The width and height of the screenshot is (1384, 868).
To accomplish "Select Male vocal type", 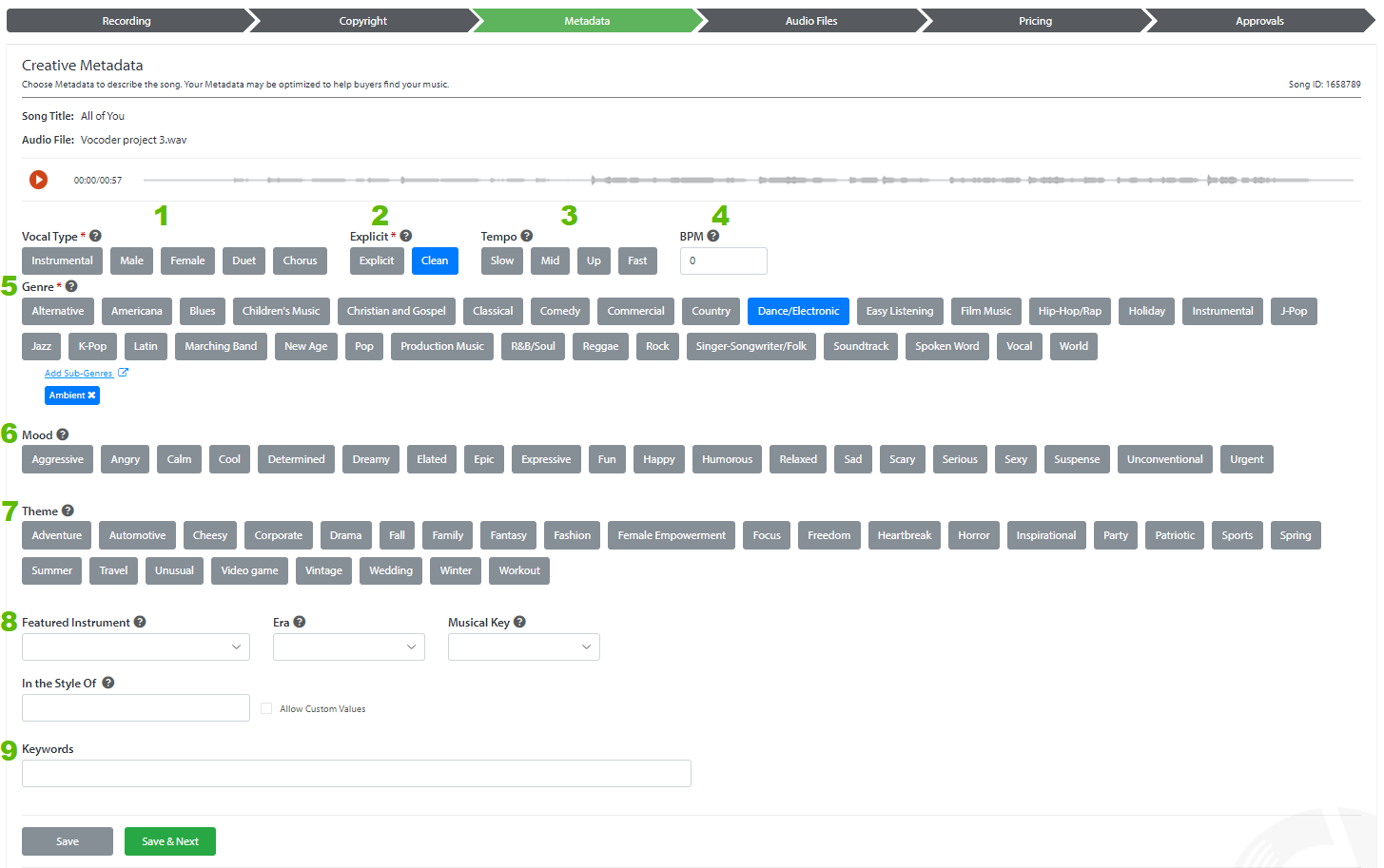I will (132, 260).
